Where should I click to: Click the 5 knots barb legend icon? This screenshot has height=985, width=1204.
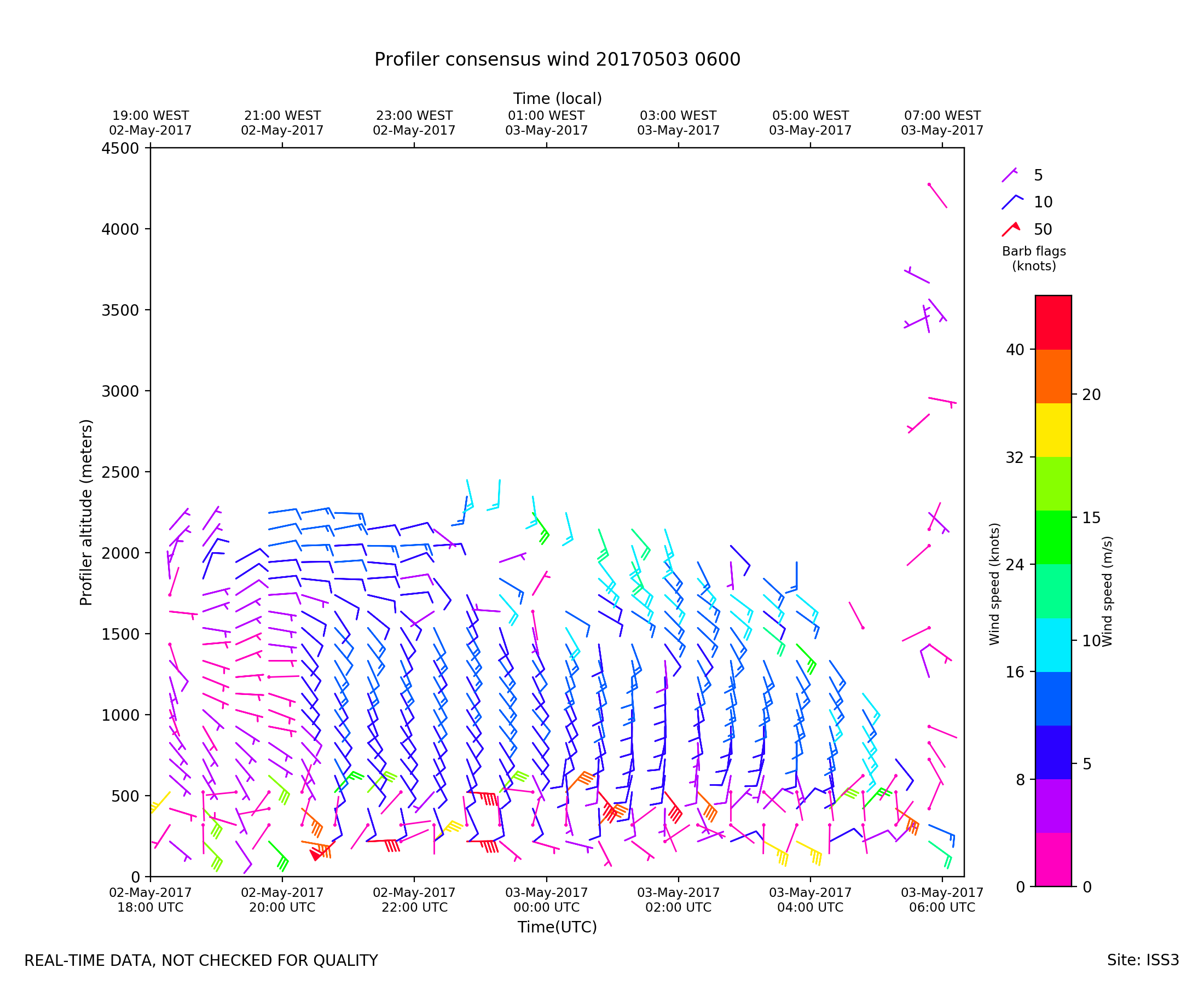[1009, 175]
